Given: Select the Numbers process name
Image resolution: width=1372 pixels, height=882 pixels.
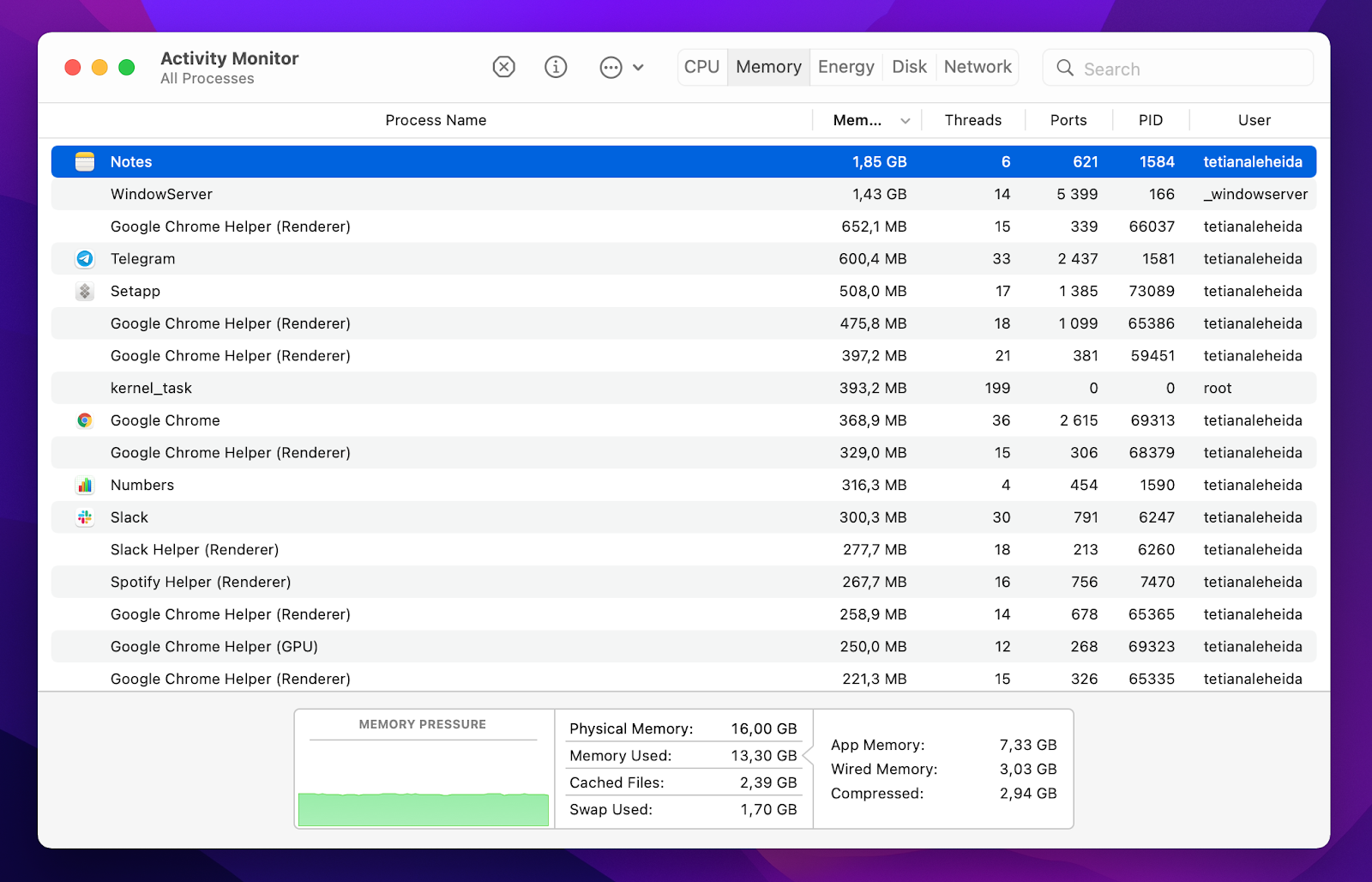Looking at the screenshot, I should click(142, 485).
